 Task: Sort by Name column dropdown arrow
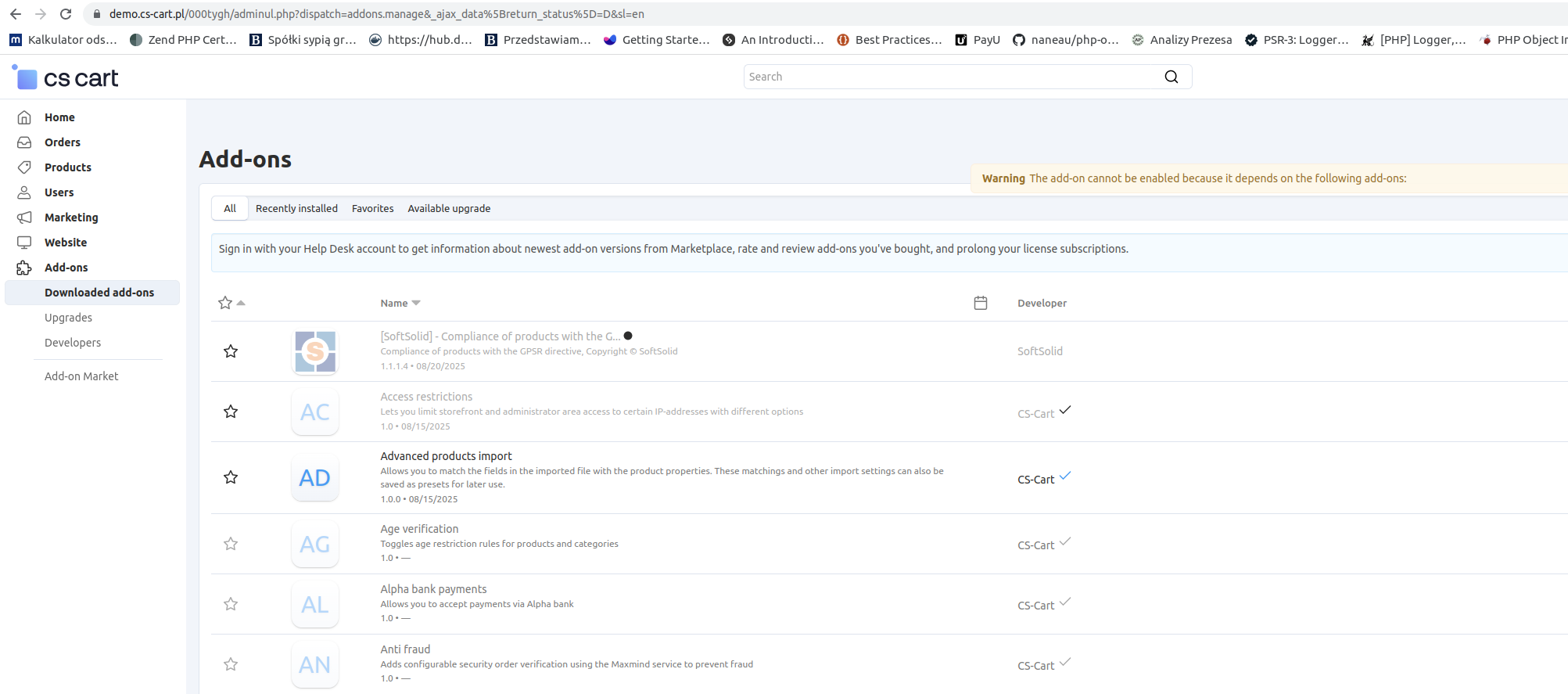pyautogui.click(x=416, y=303)
